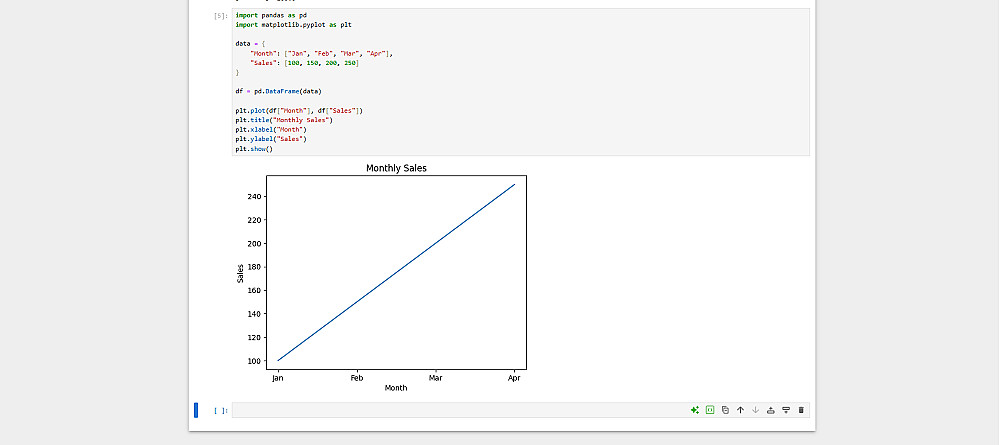Click the green sparkle AI icon
Viewport: 1000px width, 445px height.
(694, 410)
